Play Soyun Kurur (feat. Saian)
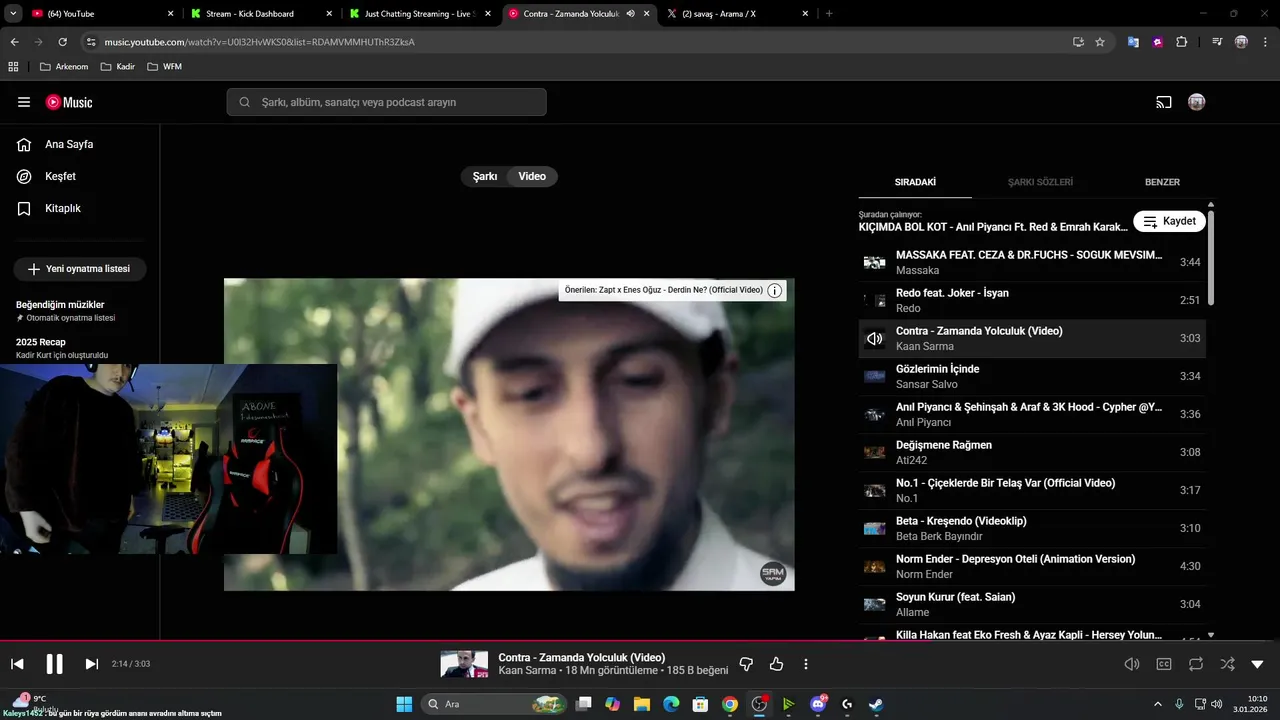 pyautogui.click(x=1032, y=604)
